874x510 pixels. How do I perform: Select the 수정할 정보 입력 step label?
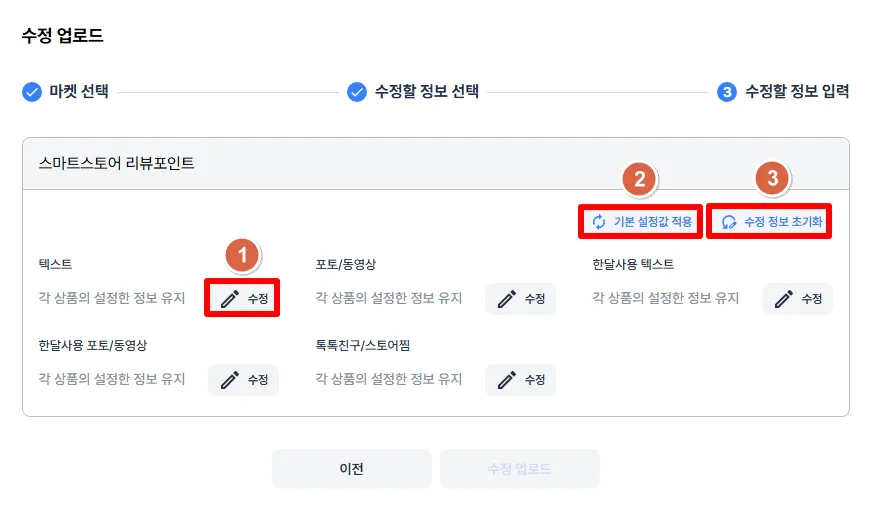(797, 92)
